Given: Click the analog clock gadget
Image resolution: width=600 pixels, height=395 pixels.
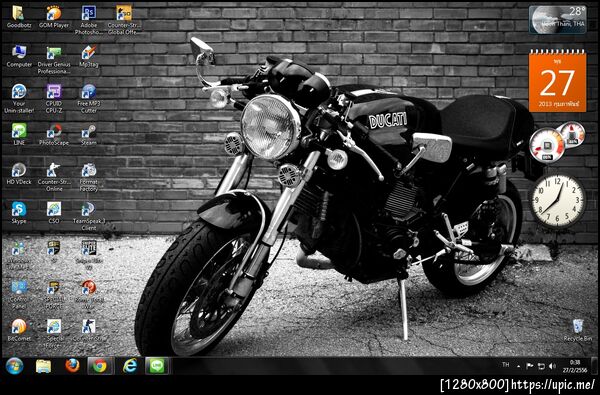Looking at the screenshot, I should point(558,200).
